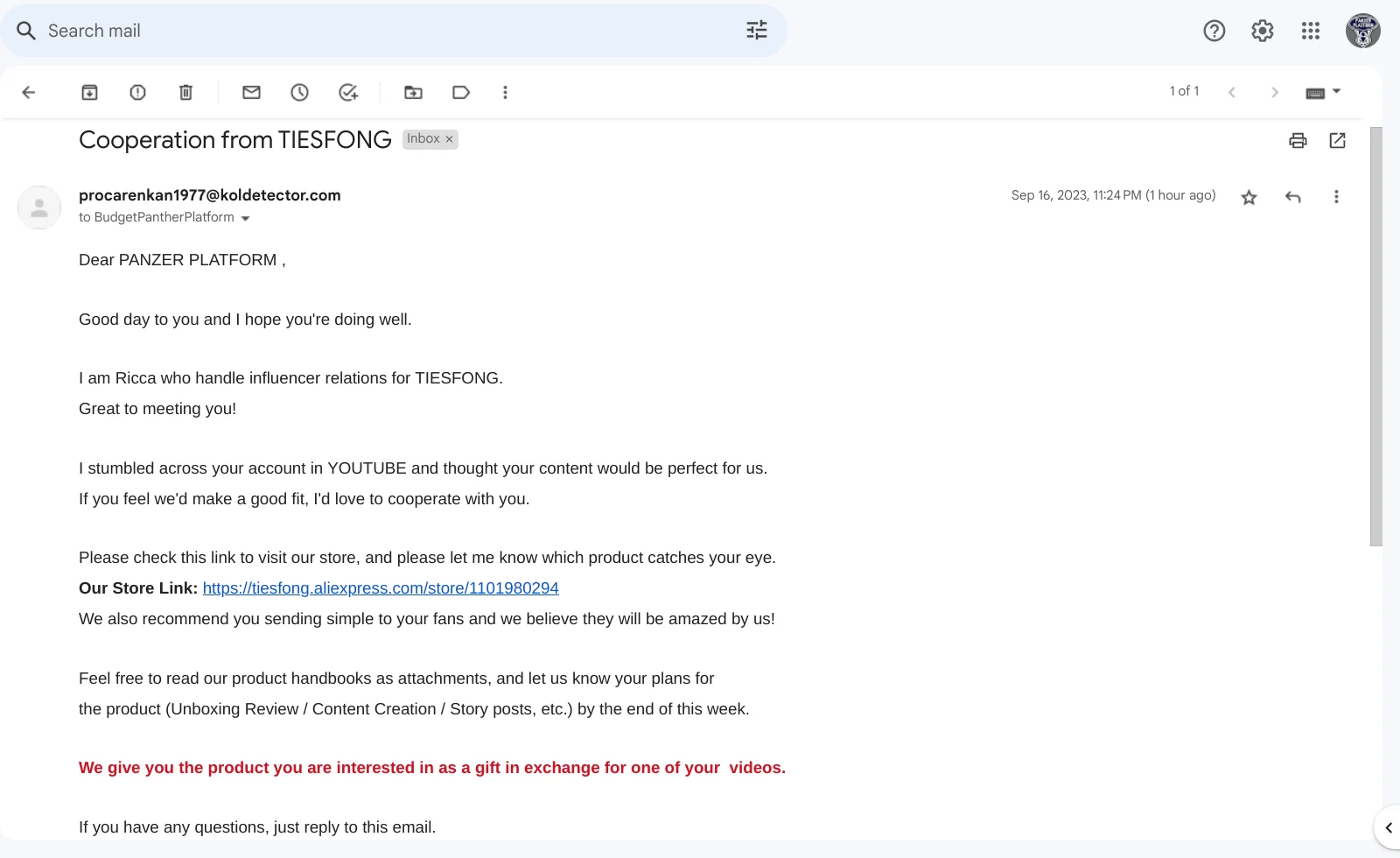Print the whole conversation

1298,140
